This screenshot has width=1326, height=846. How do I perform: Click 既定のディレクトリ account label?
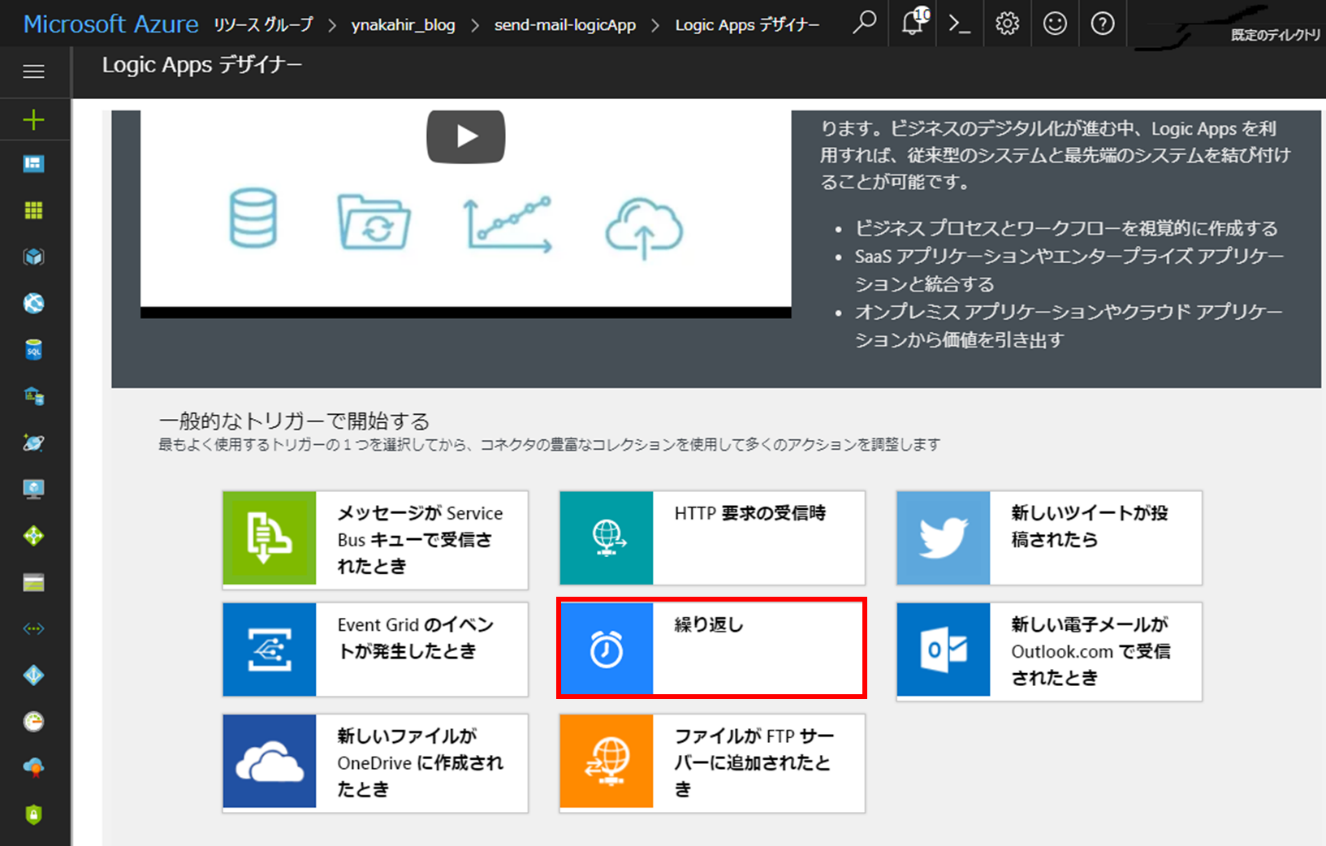click(x=1275, y=35)
